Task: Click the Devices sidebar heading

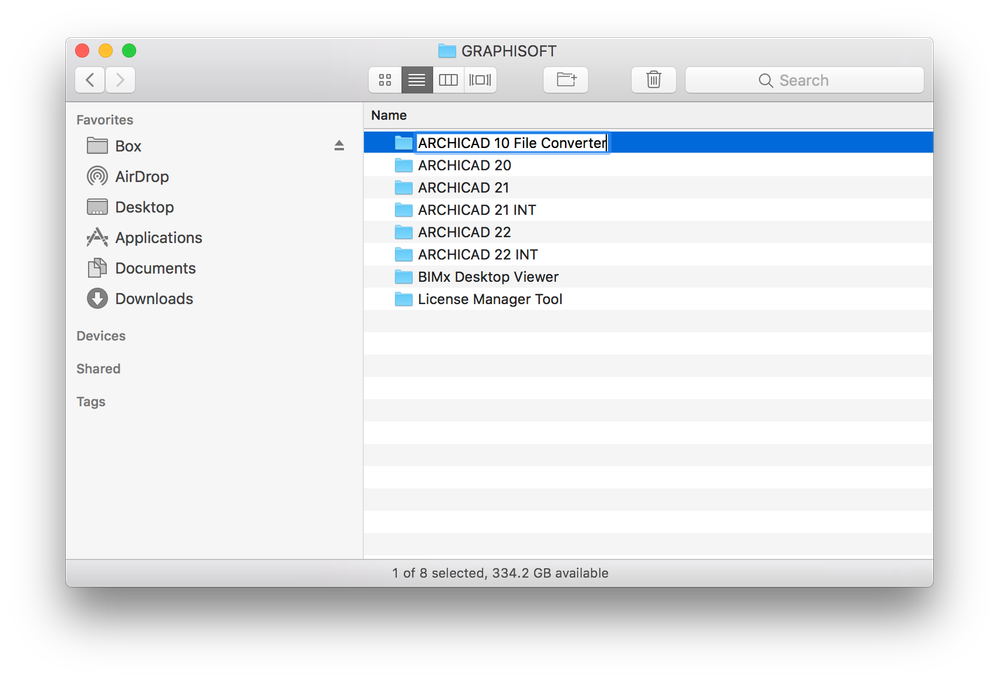Action: [x=101, y=336]
